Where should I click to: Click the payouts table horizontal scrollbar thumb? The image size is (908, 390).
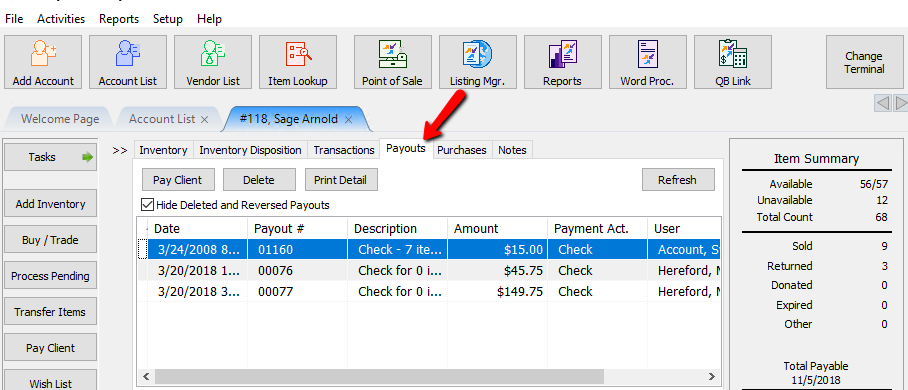(379, 377)
